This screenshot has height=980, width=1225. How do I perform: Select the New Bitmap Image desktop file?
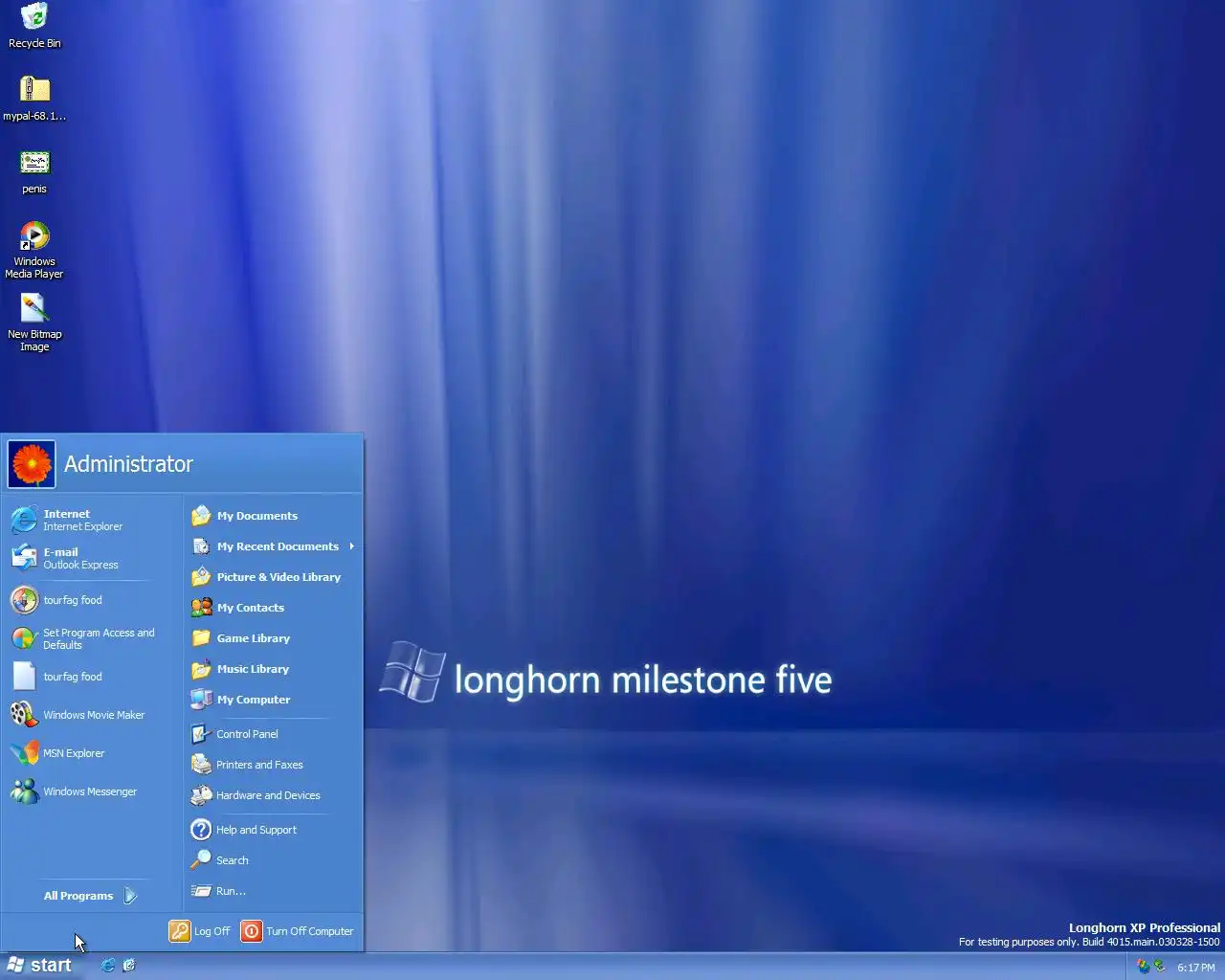34,323
